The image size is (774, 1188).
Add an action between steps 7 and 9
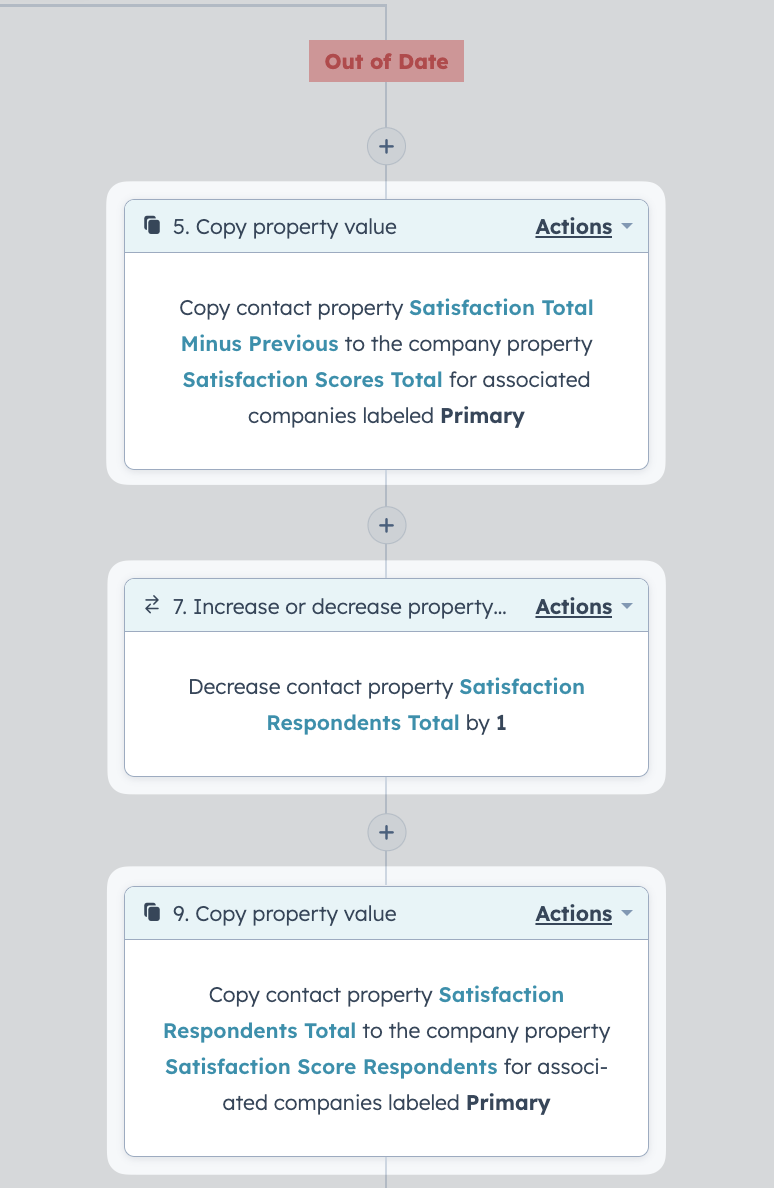(x=386, y=832)
